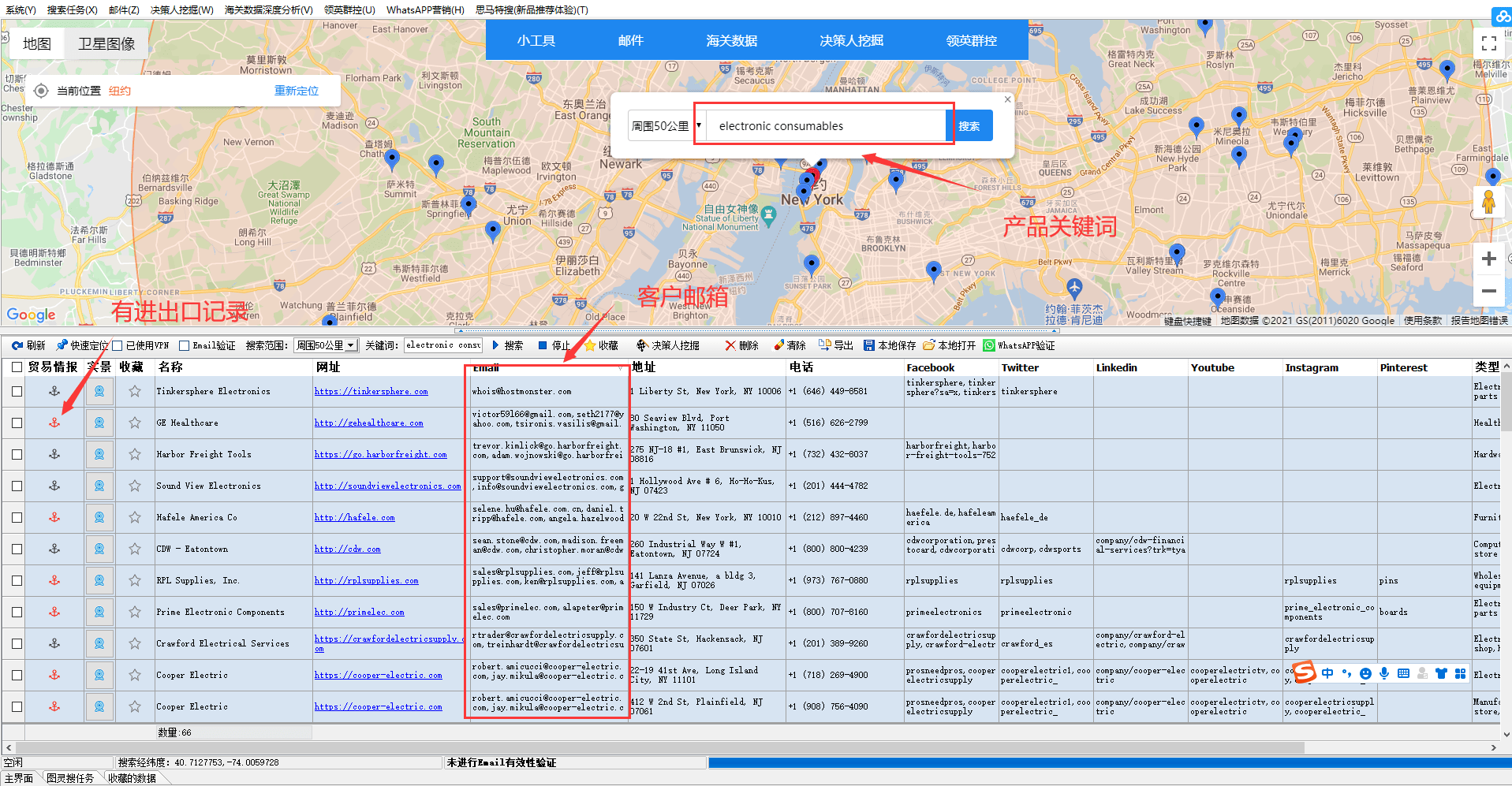1512x786 pixels.
Task: Click map zoom in plus button
Action: [1489, 259]
